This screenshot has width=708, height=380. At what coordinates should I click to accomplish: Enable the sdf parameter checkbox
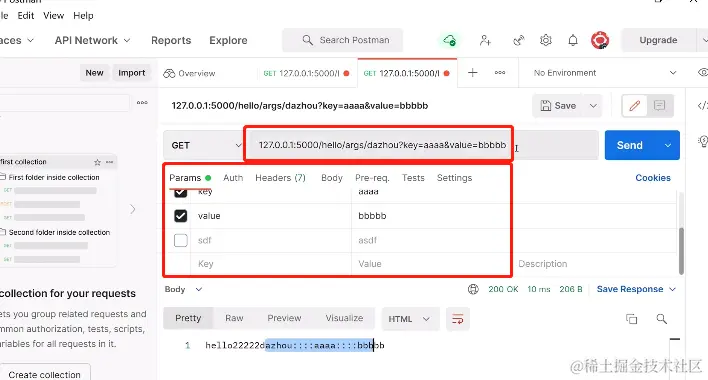181,240
